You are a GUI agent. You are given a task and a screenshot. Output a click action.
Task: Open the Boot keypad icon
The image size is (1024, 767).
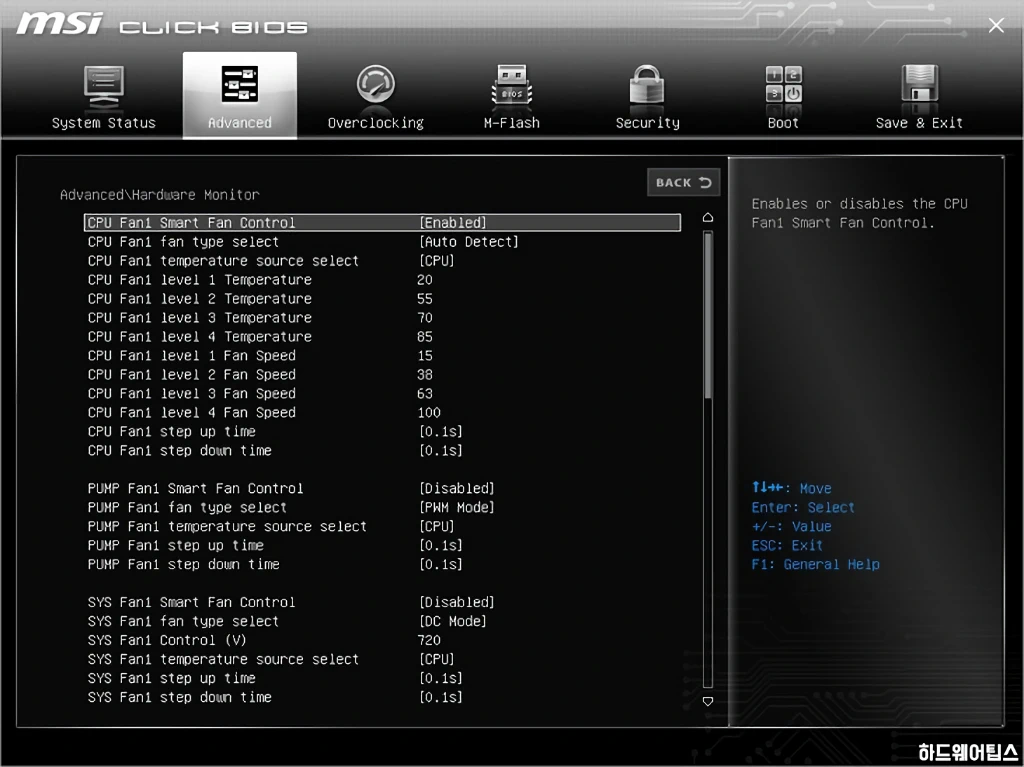point(784,84)
